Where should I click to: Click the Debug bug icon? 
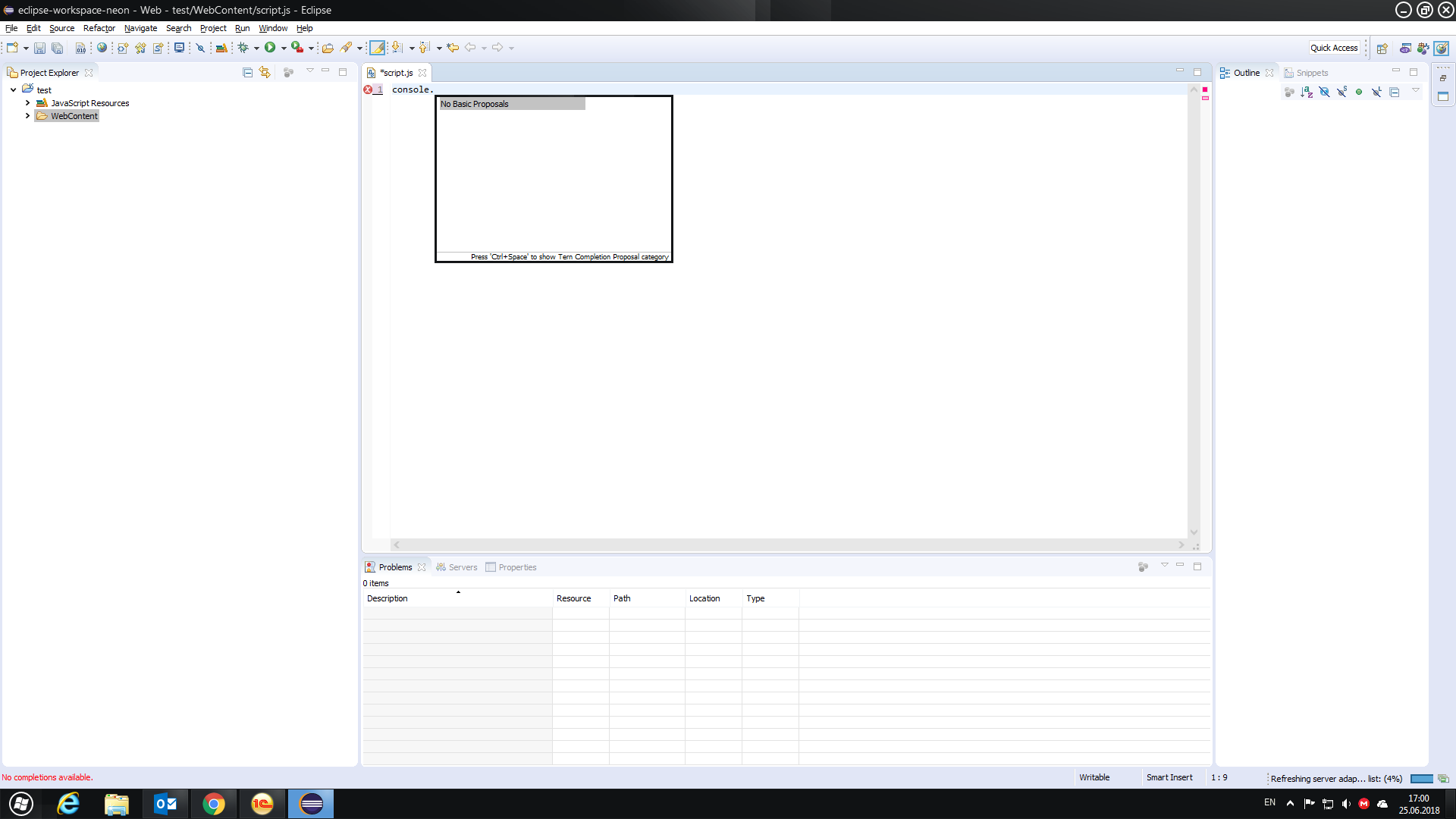(x=243, y=48)
